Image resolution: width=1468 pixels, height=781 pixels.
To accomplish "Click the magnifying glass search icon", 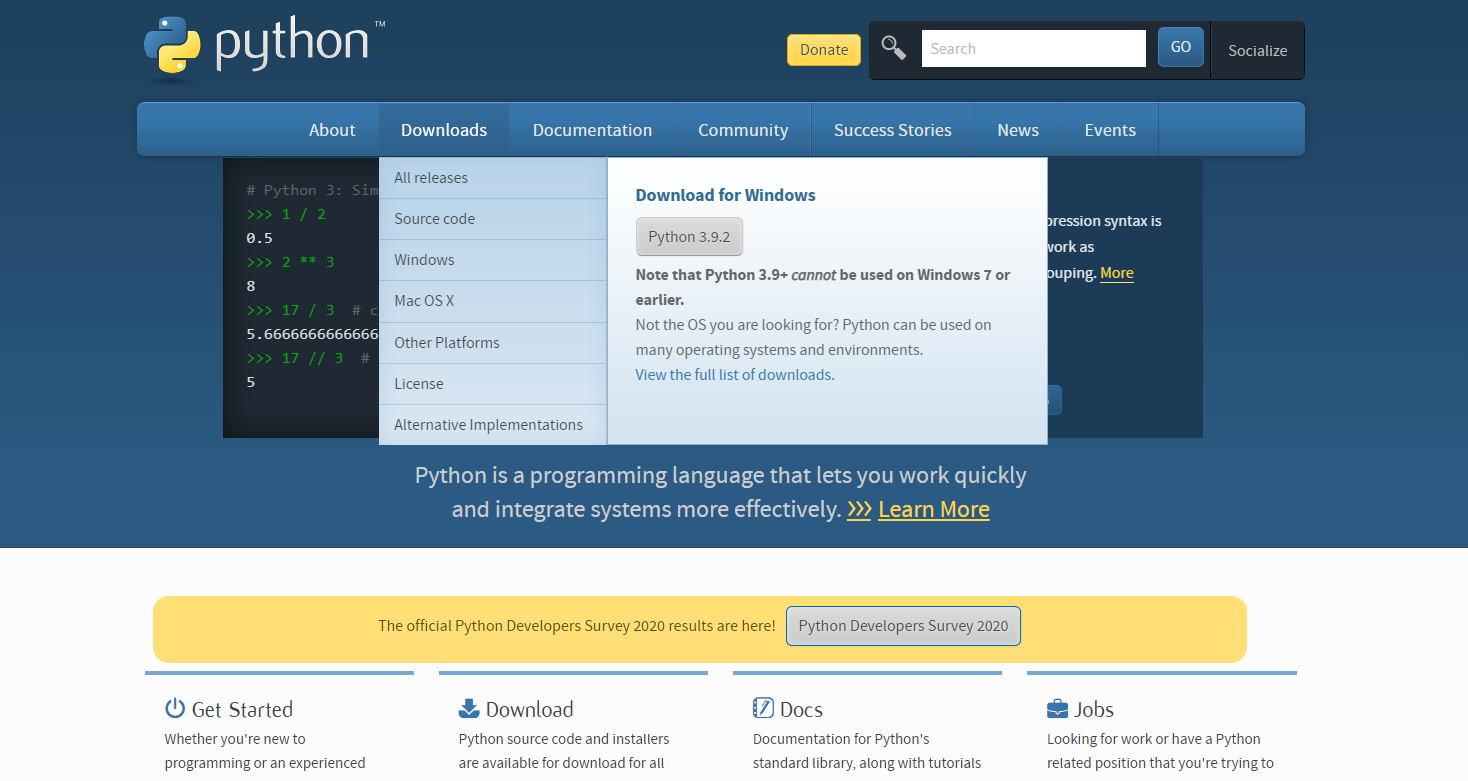I will pos(893,48).
